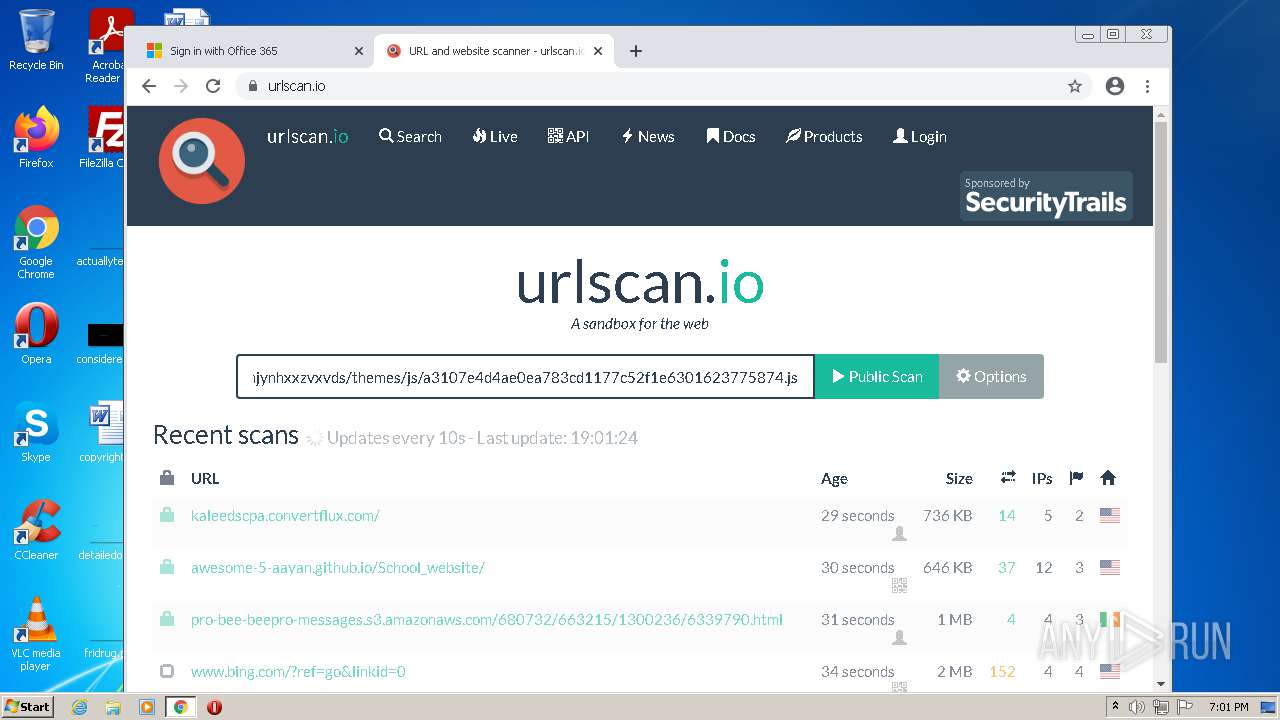Open pro-bee-beepro-messages amazonaws scan result
Image resolution: width=1280 pixels, height=720 pixels.
(487, 620)
